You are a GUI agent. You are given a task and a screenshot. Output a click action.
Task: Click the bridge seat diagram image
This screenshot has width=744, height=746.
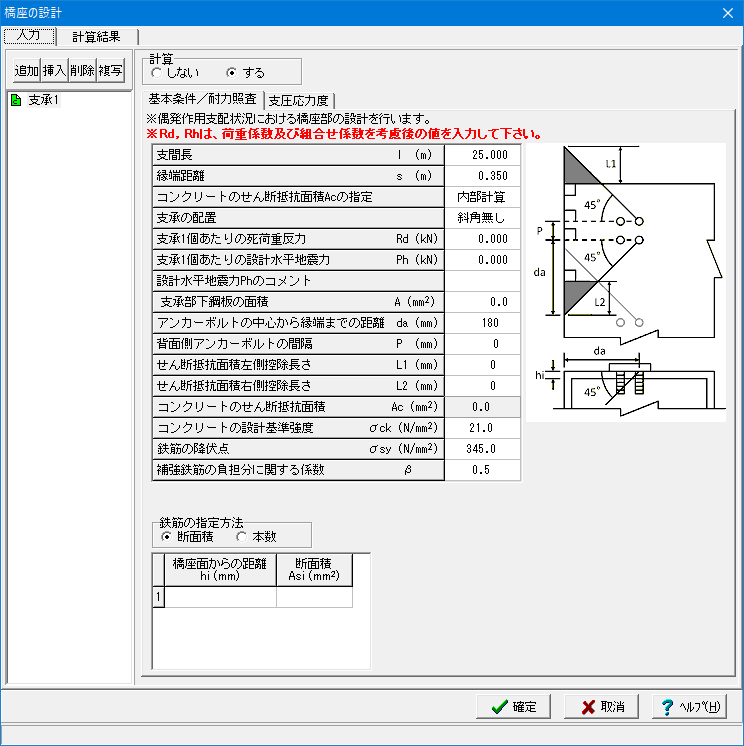[x=626, y=282]
